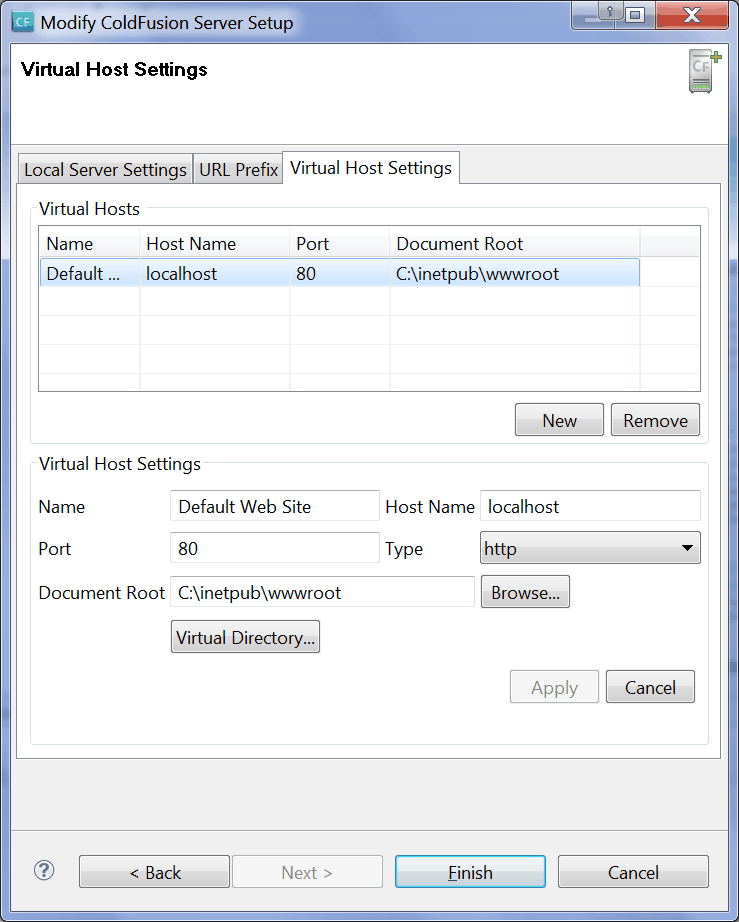
Task: Click 'C:\inetpub\wwwroot' cell in table
Action: tap(515, 273)
